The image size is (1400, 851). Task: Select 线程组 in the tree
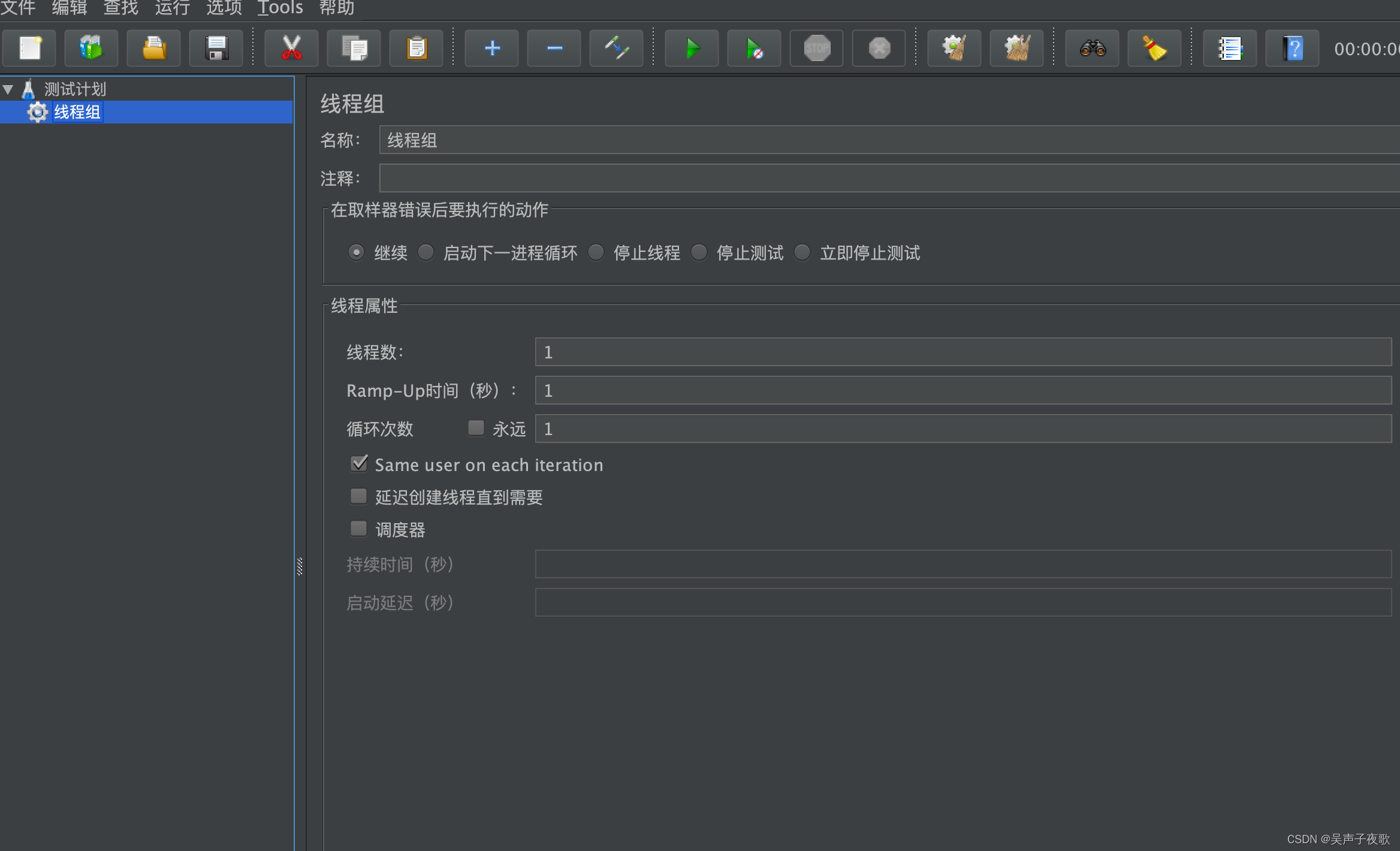(x=77, y=112)
